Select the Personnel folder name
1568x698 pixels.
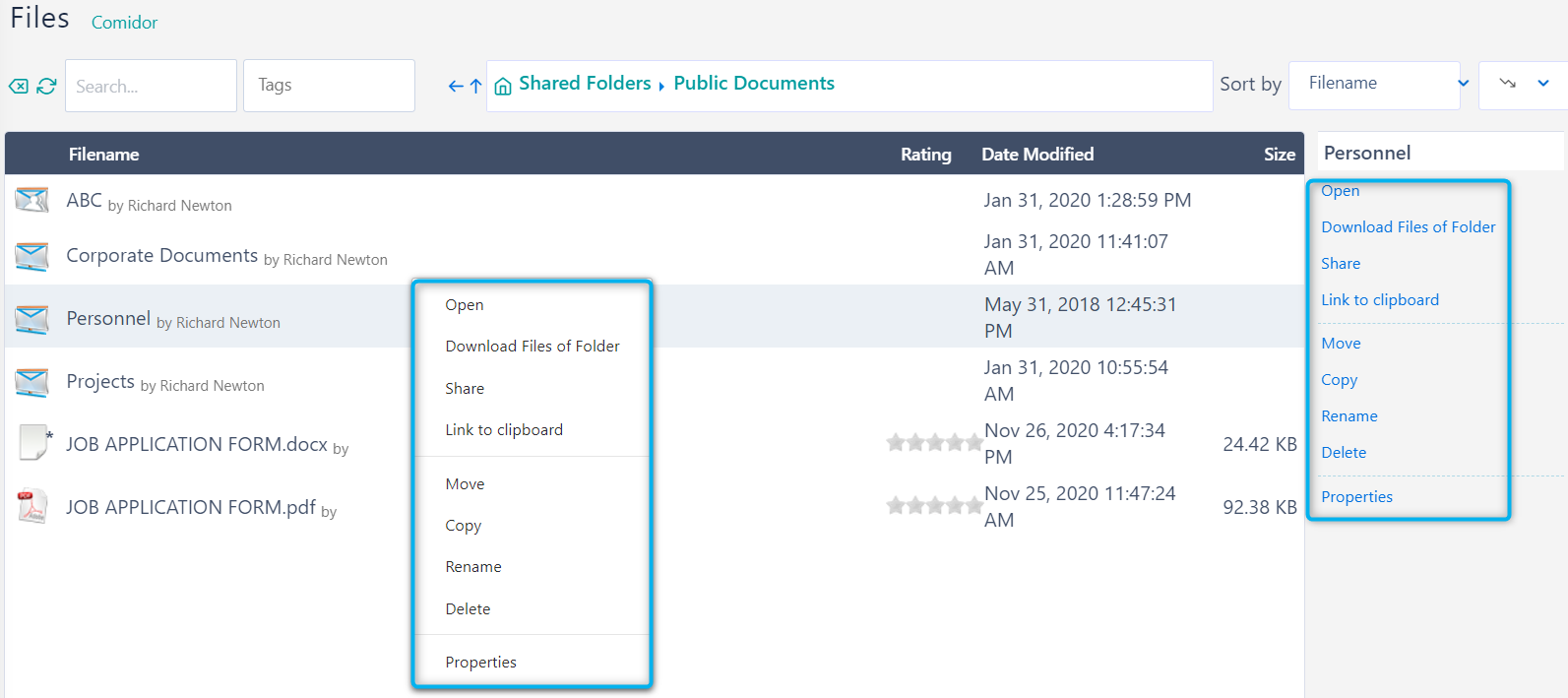click(108, 319)
